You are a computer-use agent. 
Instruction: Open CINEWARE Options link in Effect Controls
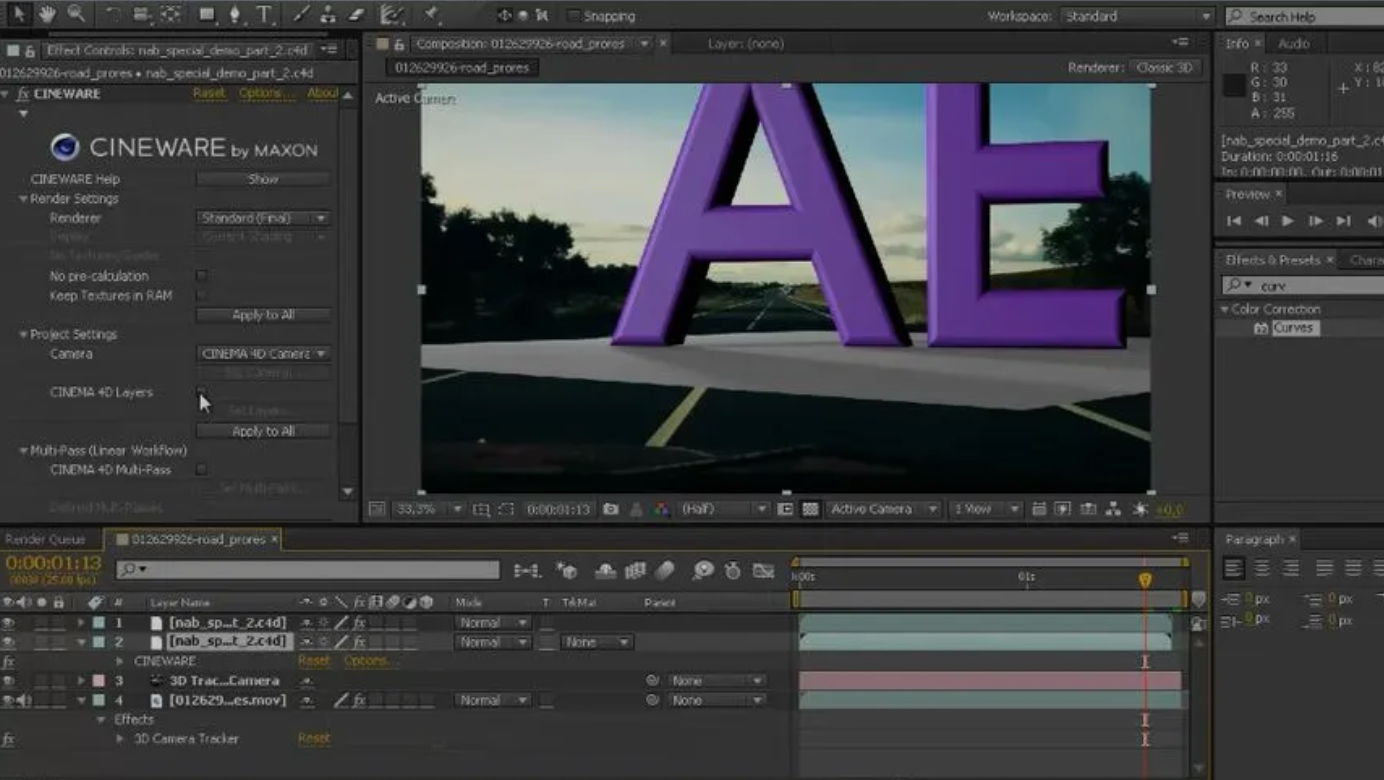point(266,93)
